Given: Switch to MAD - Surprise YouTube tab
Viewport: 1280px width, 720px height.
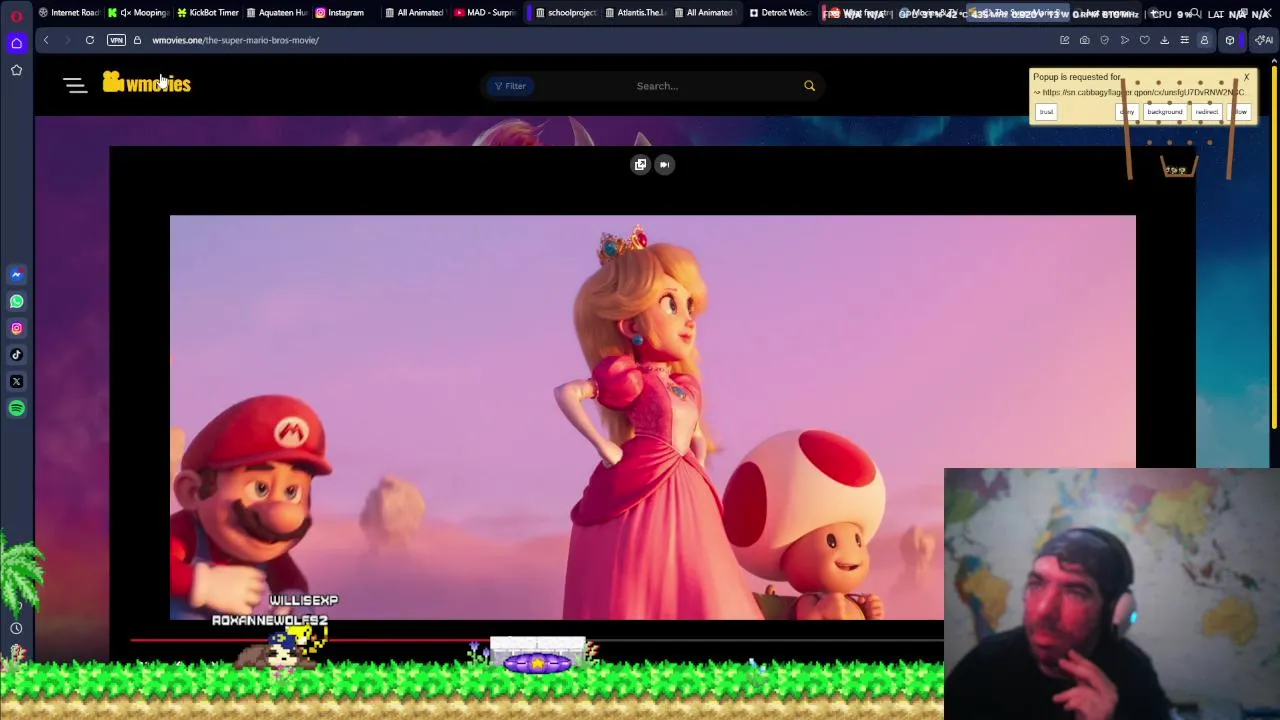Looking at the screenshot, I should click(484, 13).
